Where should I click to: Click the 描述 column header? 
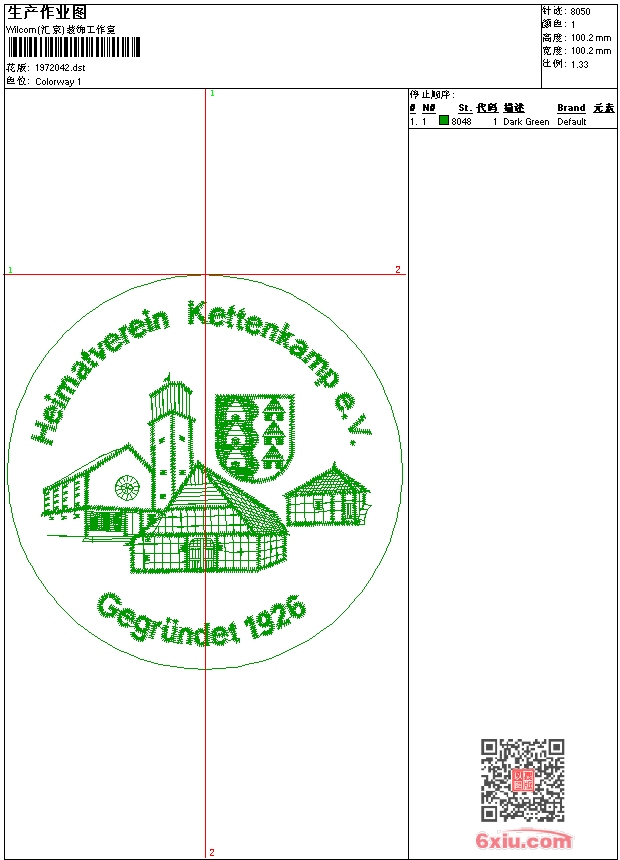point(514,108)
